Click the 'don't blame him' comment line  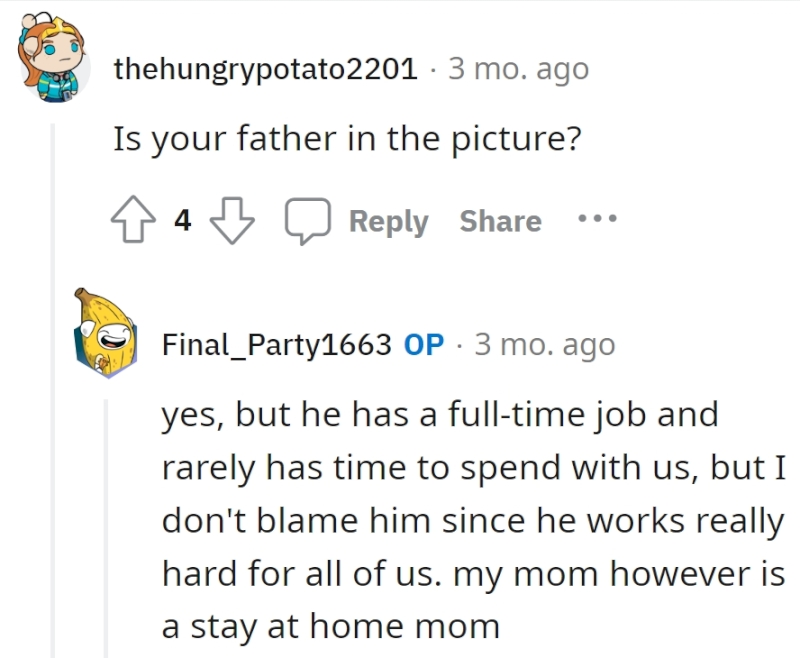(x=473, y=521)
